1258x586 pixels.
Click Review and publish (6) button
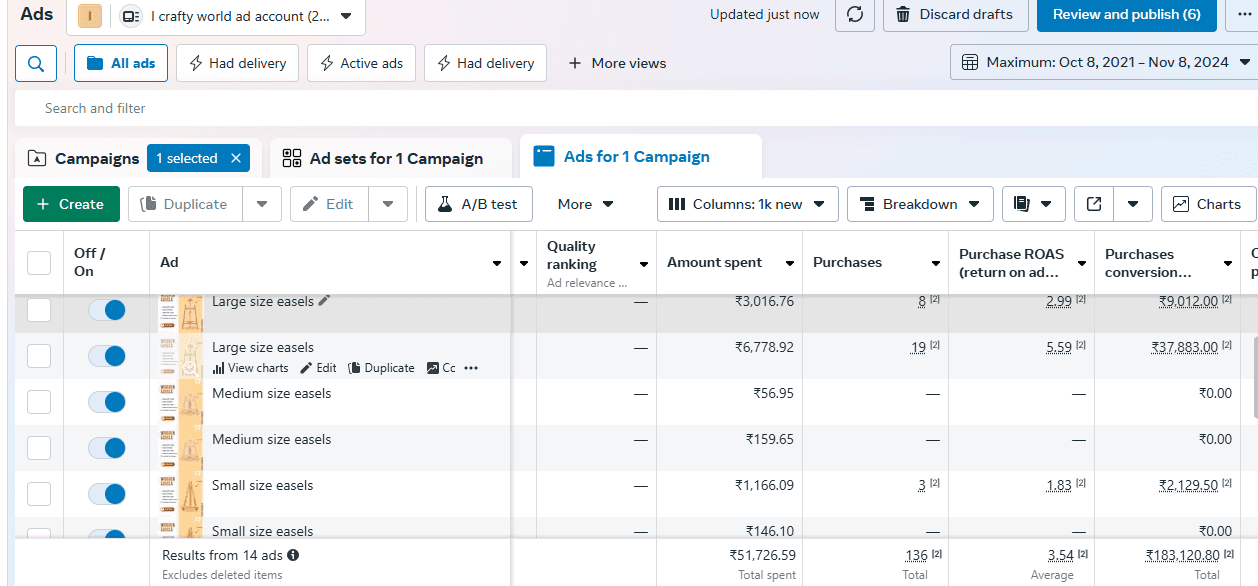(x=1127, y=14)
